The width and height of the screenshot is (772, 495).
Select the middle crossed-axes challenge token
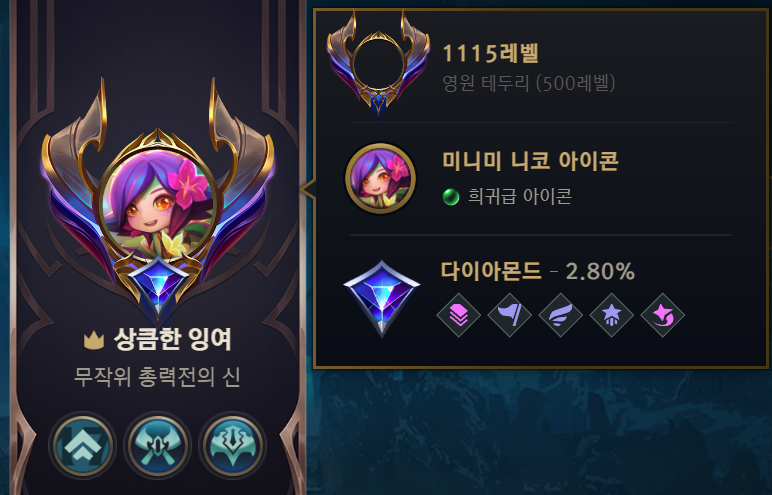(158, 446)
